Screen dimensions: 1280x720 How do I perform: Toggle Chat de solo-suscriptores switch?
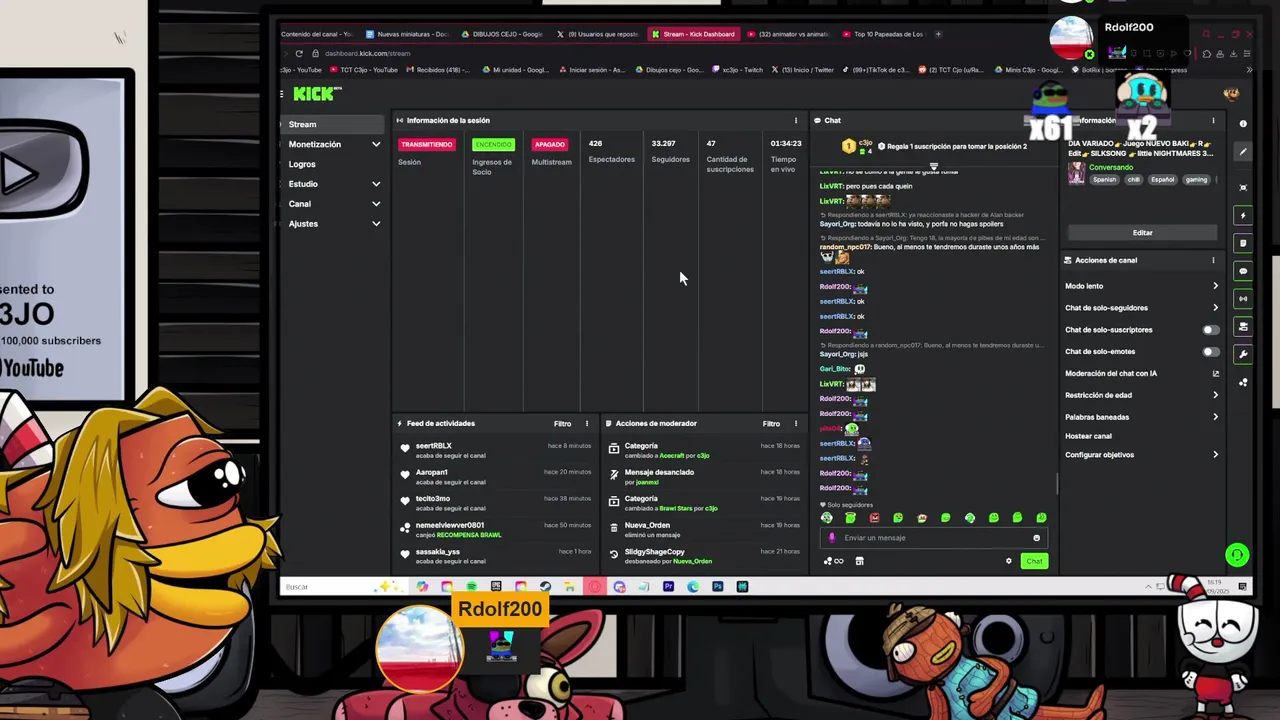[x=1210, y=330]
